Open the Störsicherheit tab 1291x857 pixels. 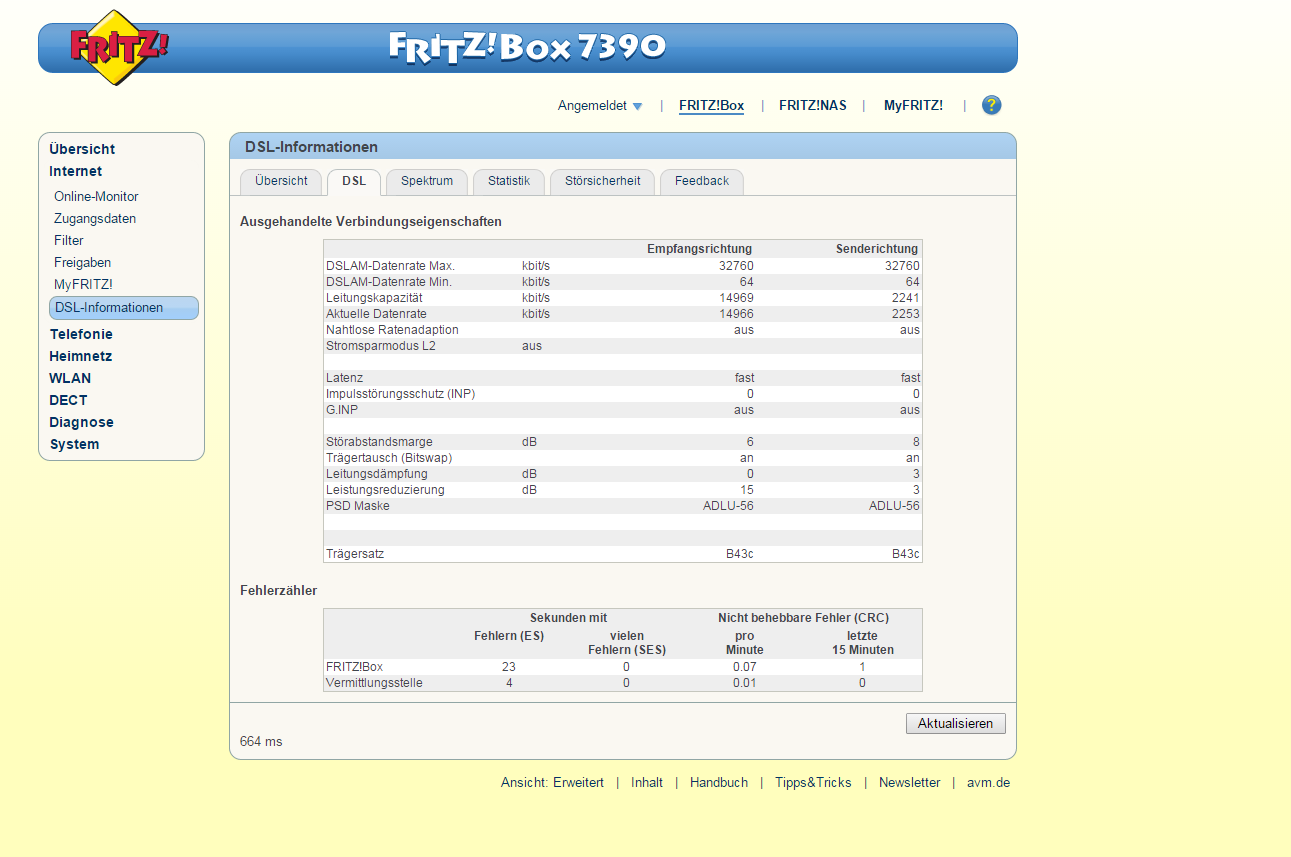tap(602, 181)
